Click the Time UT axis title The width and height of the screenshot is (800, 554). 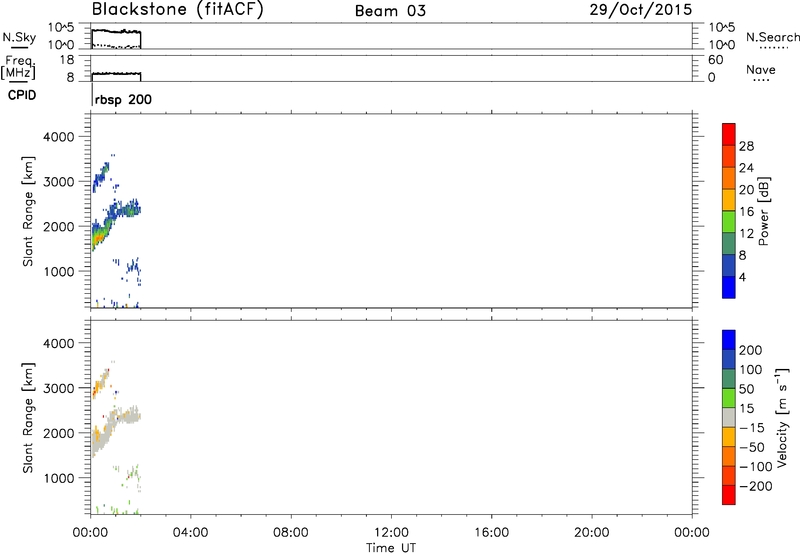click(391, 548)
